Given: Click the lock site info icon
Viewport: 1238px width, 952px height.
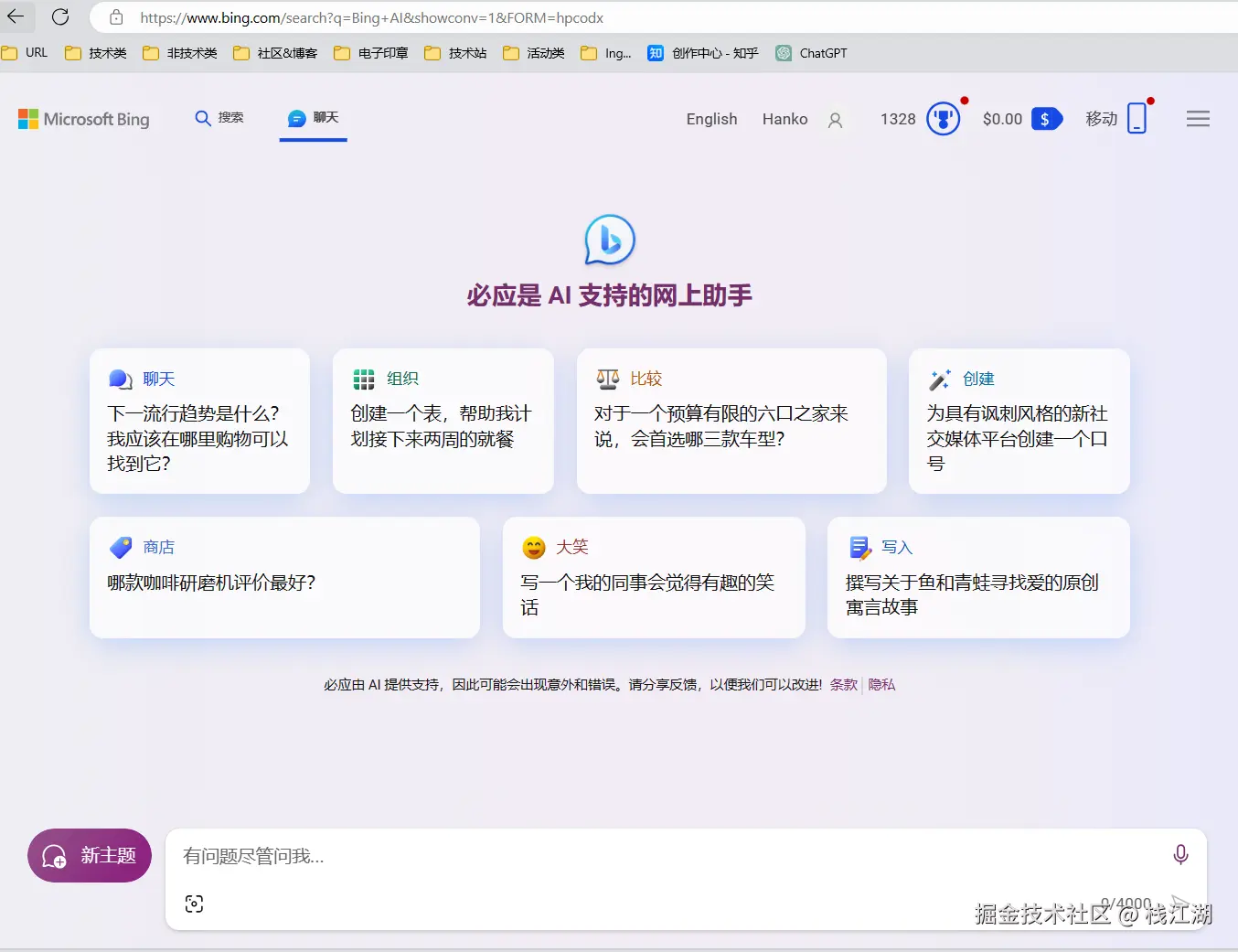Looking at the screenshot, I should pos(116,17).
